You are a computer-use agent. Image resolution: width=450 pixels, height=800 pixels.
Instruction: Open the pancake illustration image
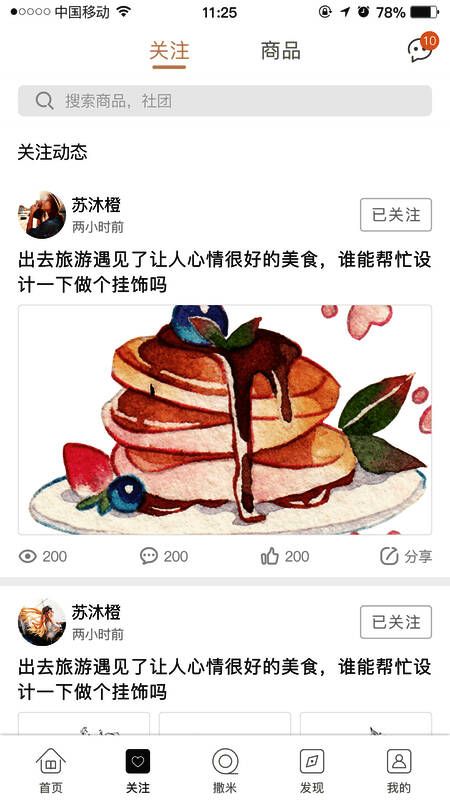pos(225,419)
